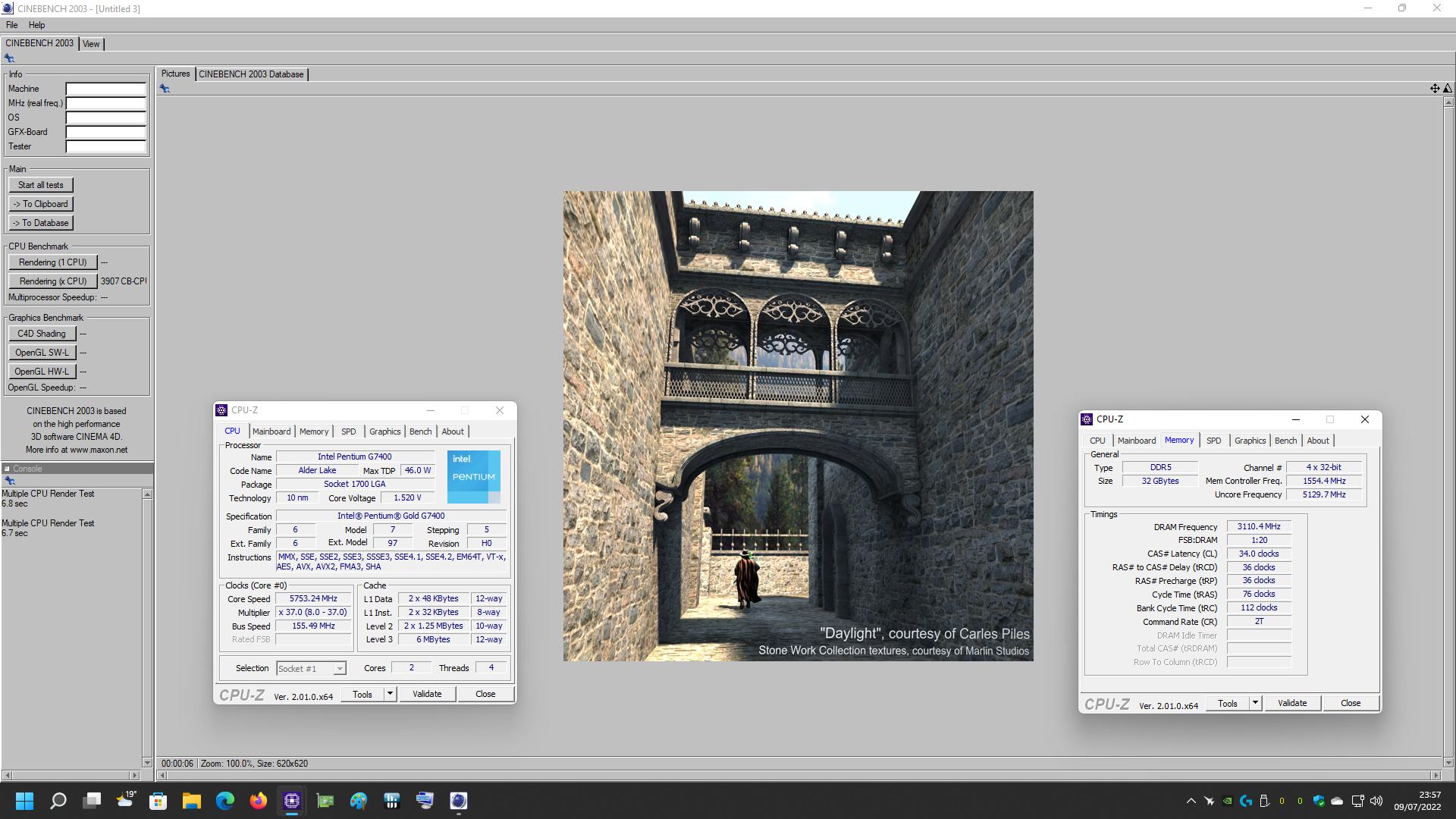1456x819 pixels.
Task: Select the Pictures tab
Action: (175, 74)
